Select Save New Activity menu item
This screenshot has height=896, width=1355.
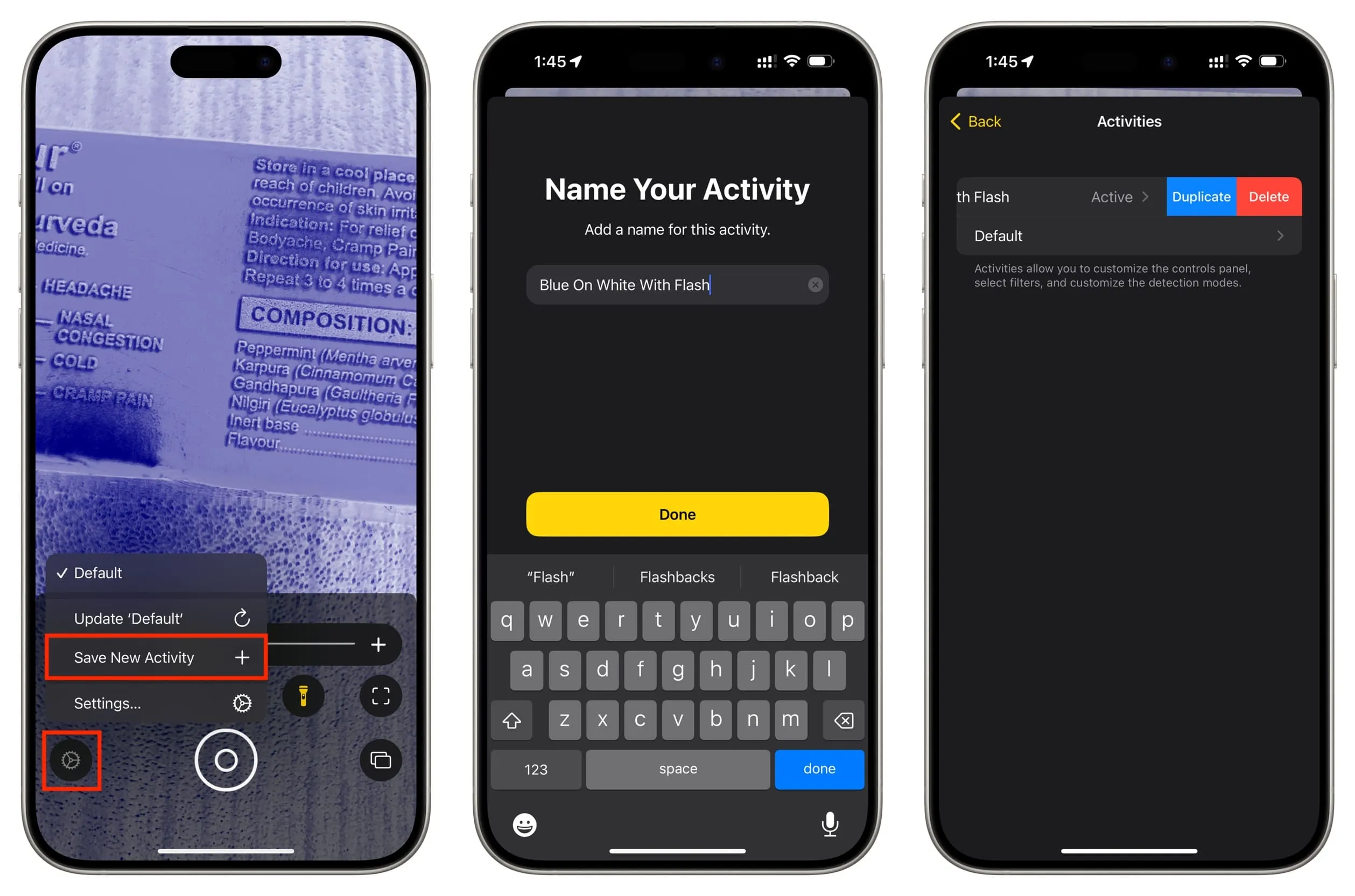[156, 657]
